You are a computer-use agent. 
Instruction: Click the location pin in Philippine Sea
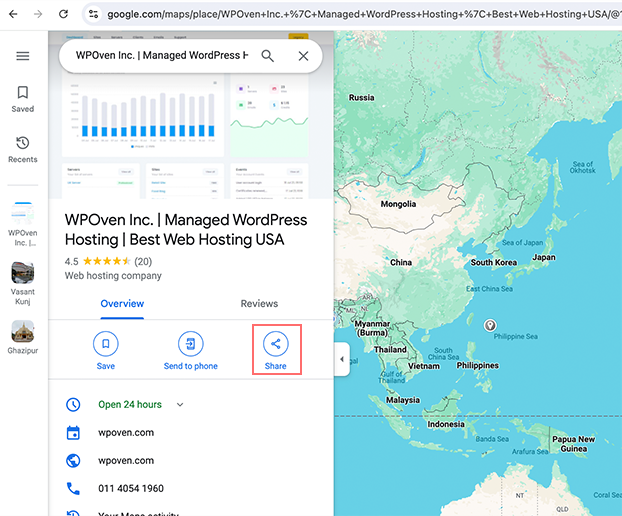point(490,325)
